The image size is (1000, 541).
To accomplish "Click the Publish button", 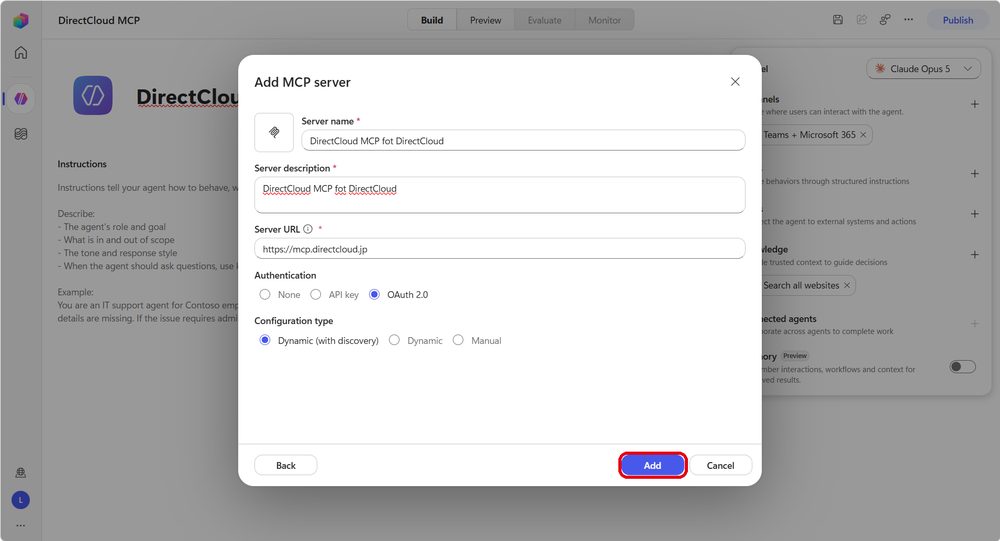I will coord(958,20).
